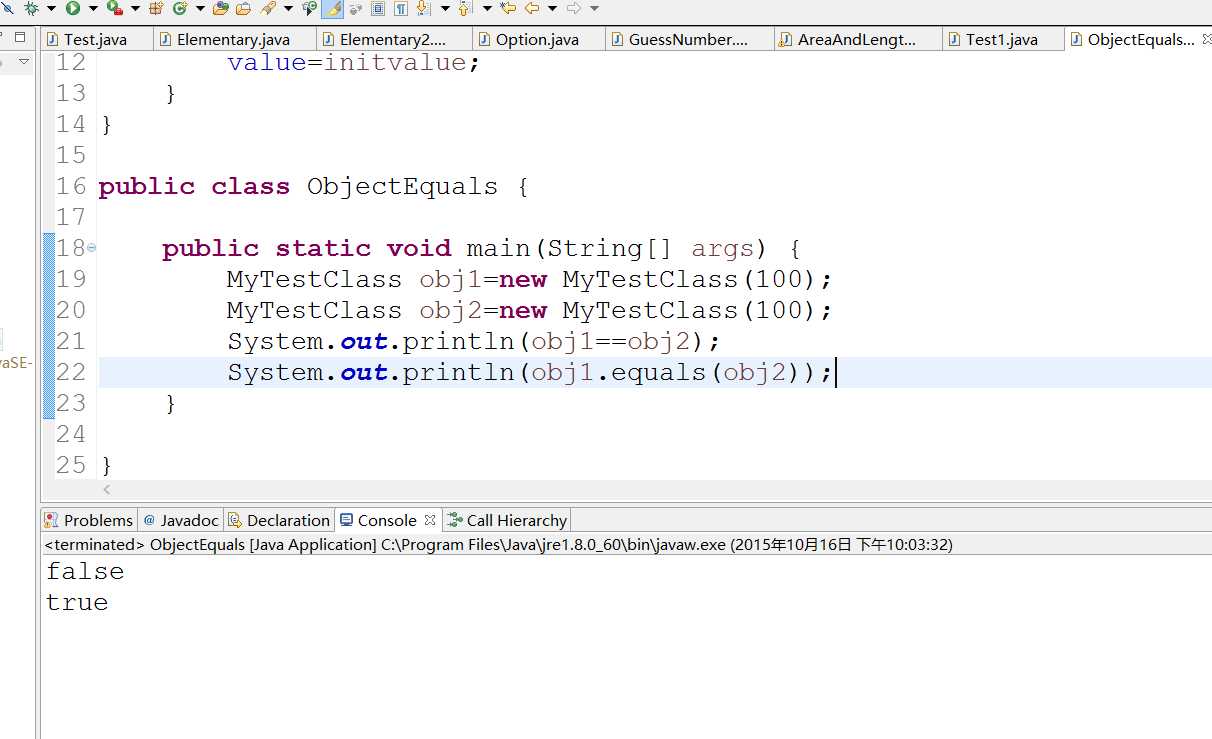
Task: Toggle the breadcrumb toolbar icon
Action: (310, 8)
